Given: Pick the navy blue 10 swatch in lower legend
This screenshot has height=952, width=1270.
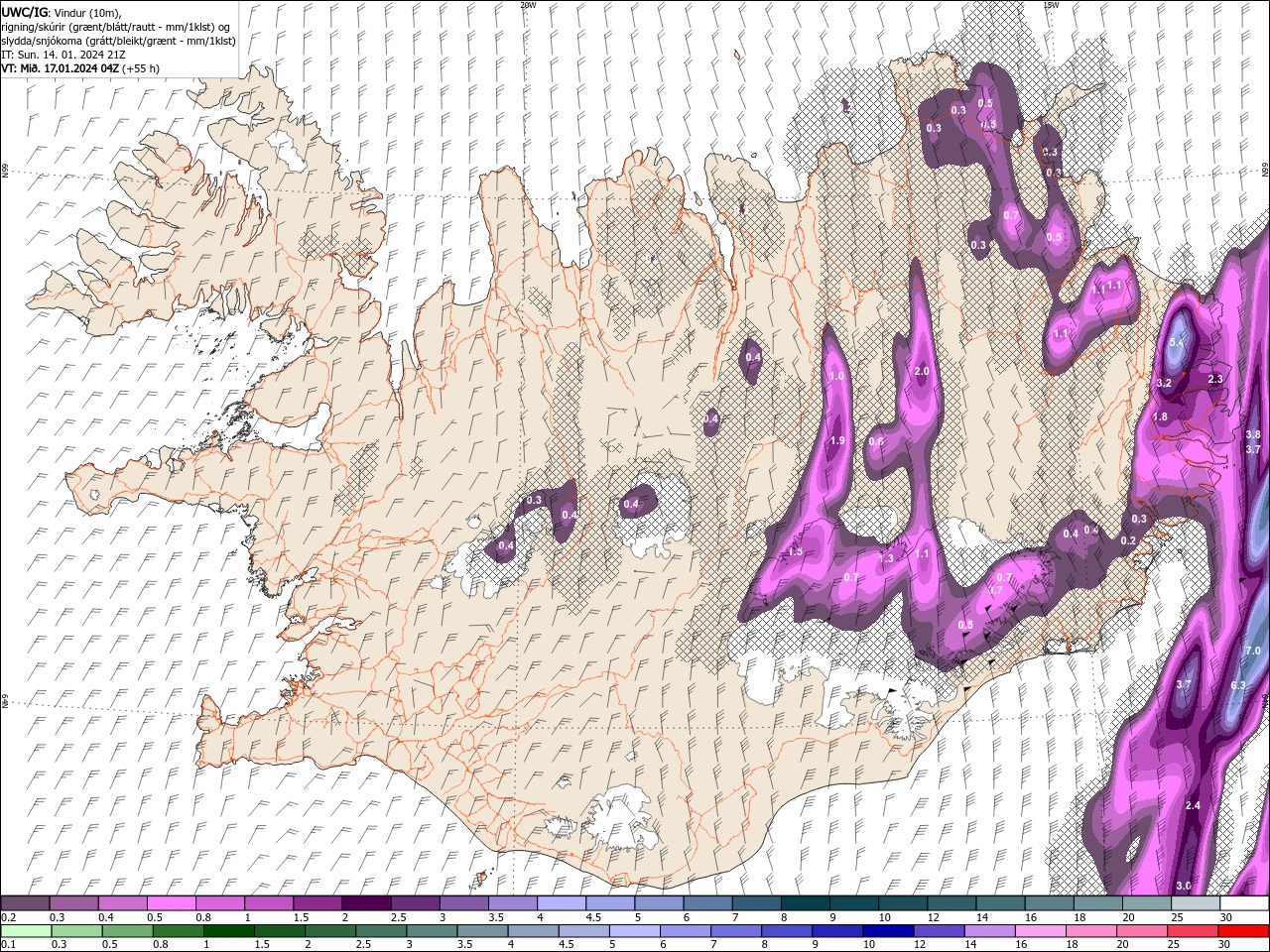Looking at the screenshot, I should pyautogui.click(x=887, y=931).
